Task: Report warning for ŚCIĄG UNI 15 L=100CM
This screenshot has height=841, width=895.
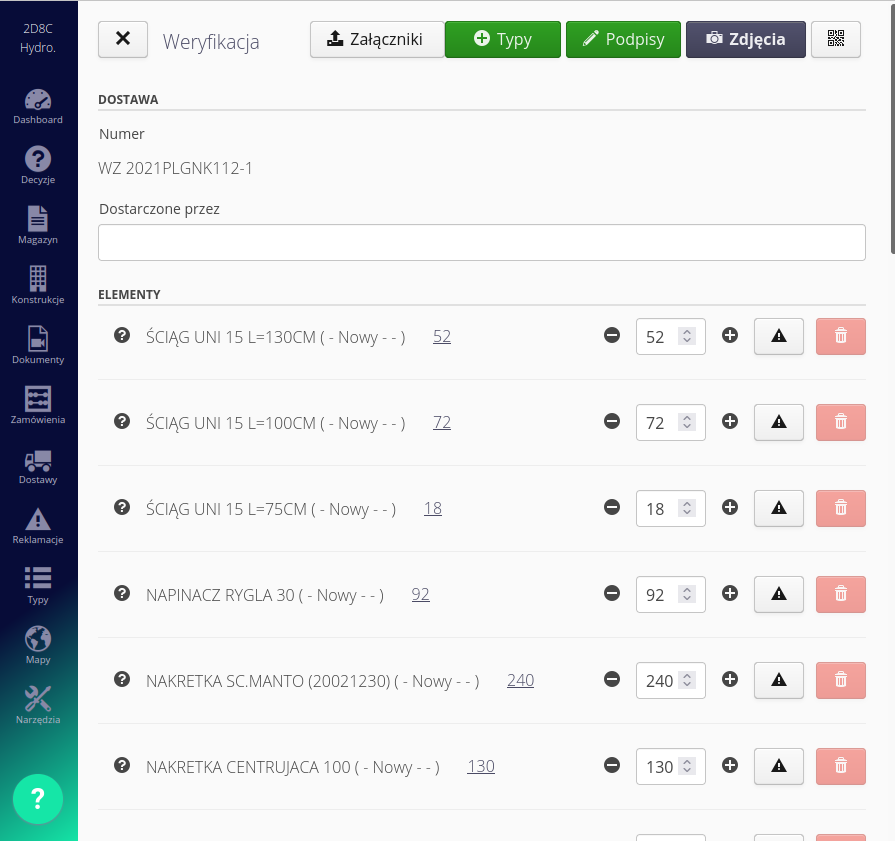Action: click(x=778, y=422)
